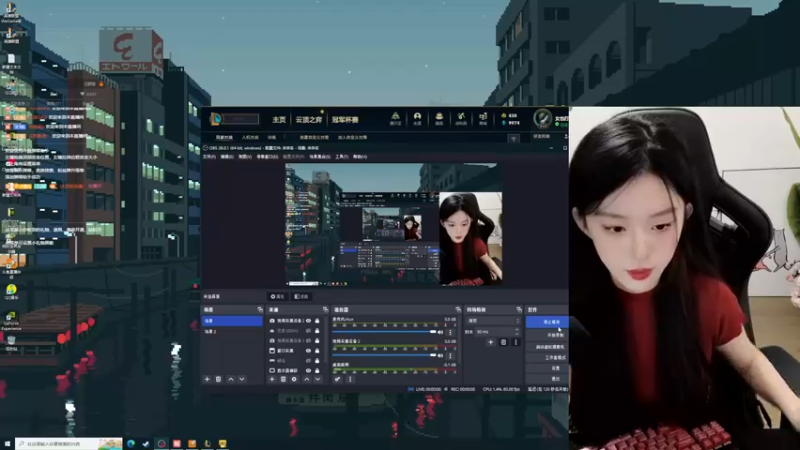Open source properties gear in Sources toolbar
Image resolution: width=800 pixels, height=450 pixels.
pos(294,379)
